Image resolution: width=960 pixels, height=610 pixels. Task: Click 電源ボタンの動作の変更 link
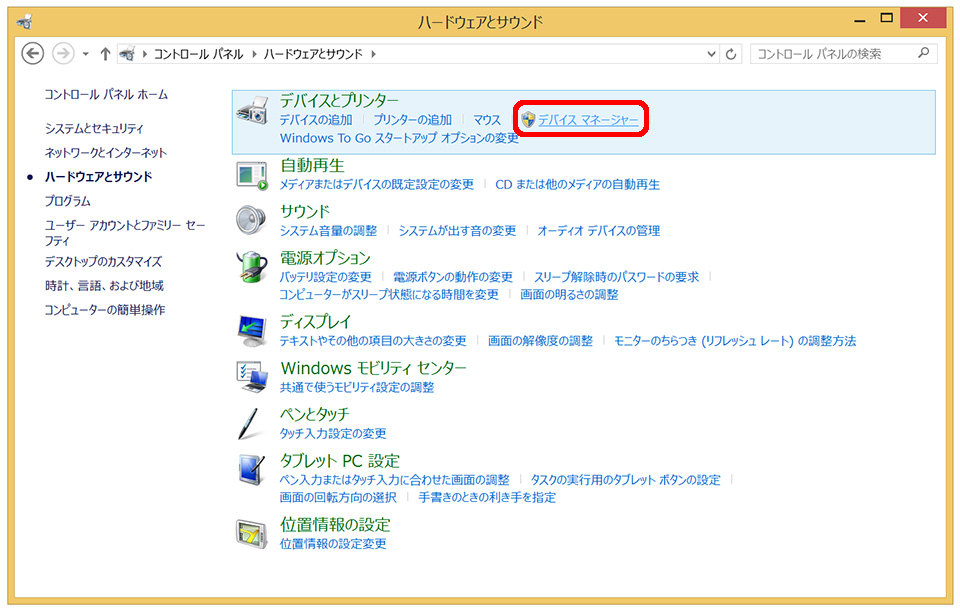452,277
